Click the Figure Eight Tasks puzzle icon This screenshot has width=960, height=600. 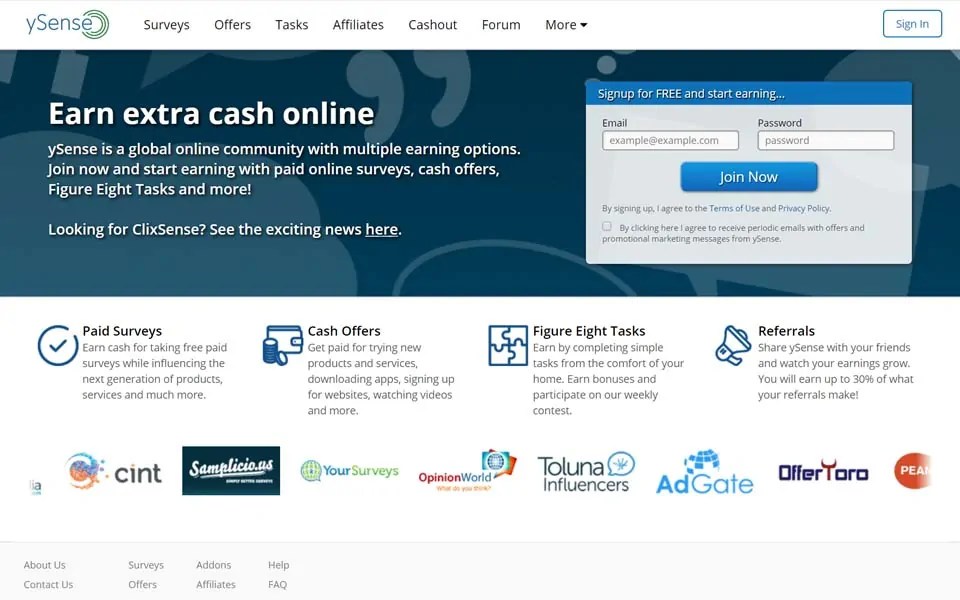coord(507,343)
